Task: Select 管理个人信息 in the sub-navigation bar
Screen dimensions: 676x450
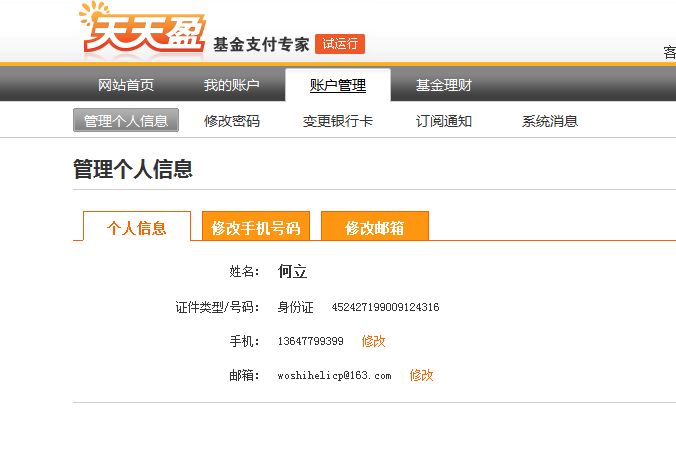Action: click(x=126, y=121)
